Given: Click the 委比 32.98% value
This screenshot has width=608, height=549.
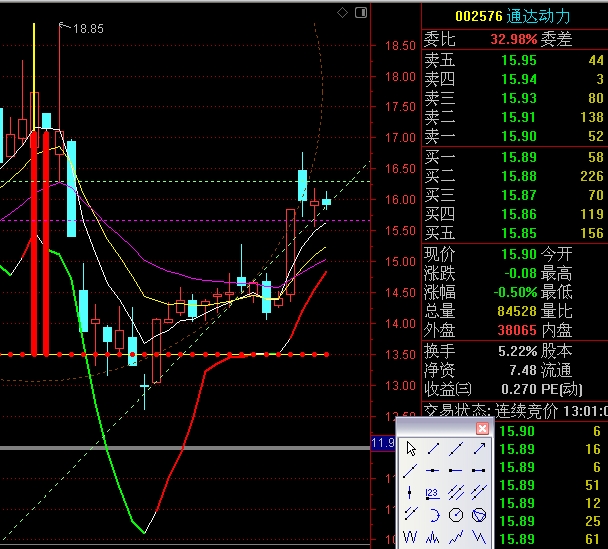Looking at the screenshot, I should 514,39.
